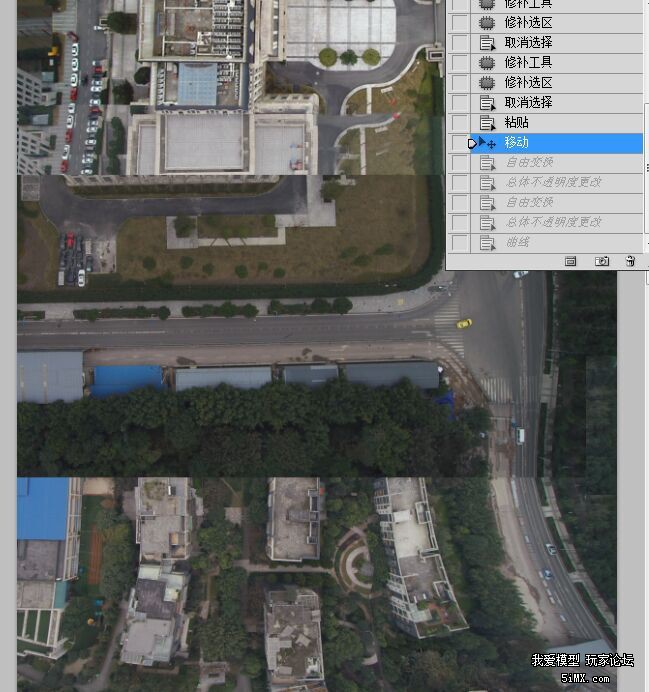The image size is (649, 692).
Task: Click the icon of 自由变换 directly below 移动
Action: tap(488, 163)
